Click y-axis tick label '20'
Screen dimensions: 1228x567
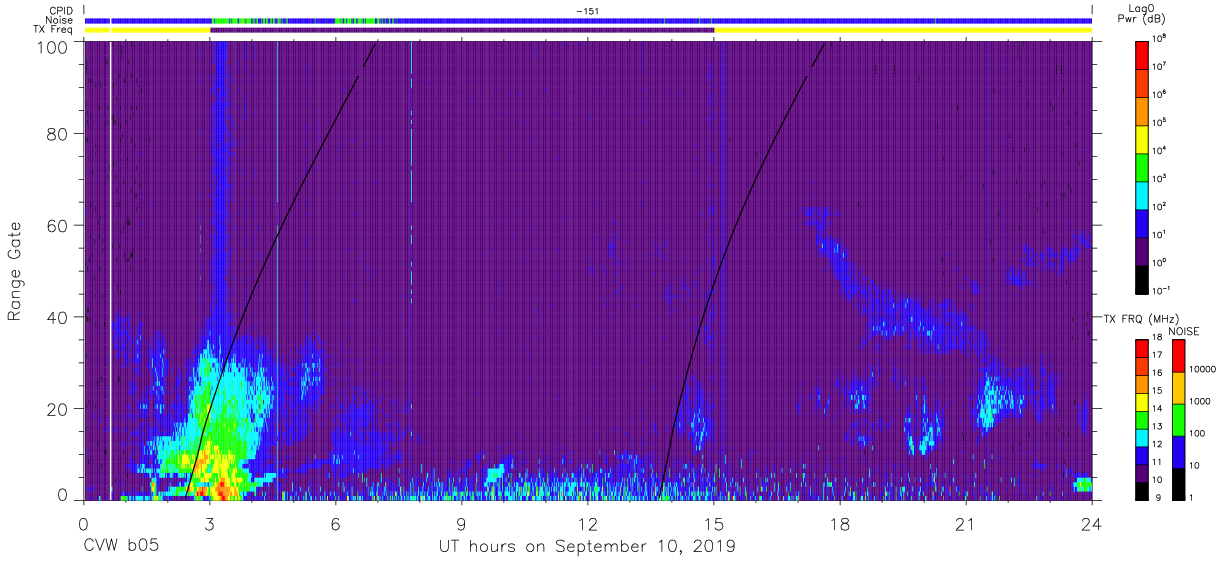[57, 409]
